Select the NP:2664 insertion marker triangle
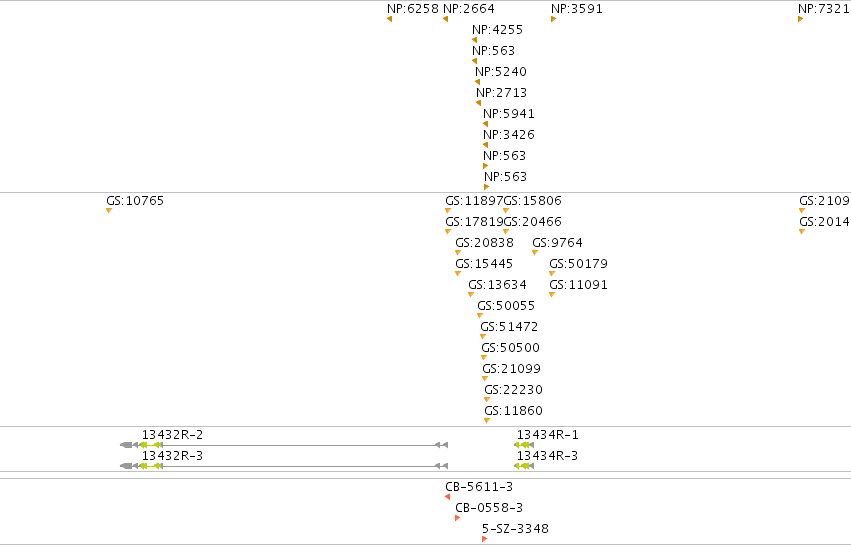 [446, 19]
